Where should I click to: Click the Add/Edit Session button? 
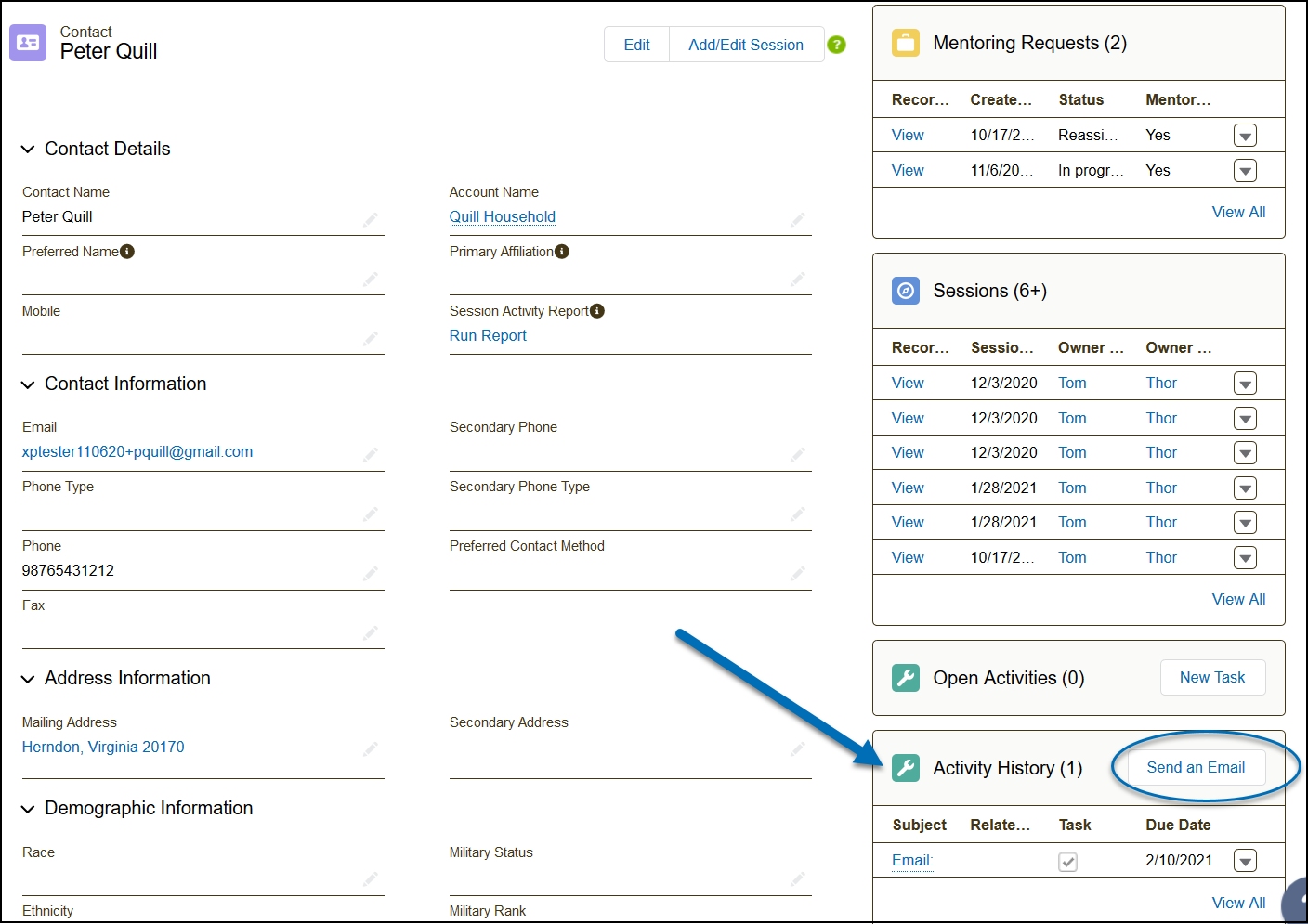coord(745,45)
